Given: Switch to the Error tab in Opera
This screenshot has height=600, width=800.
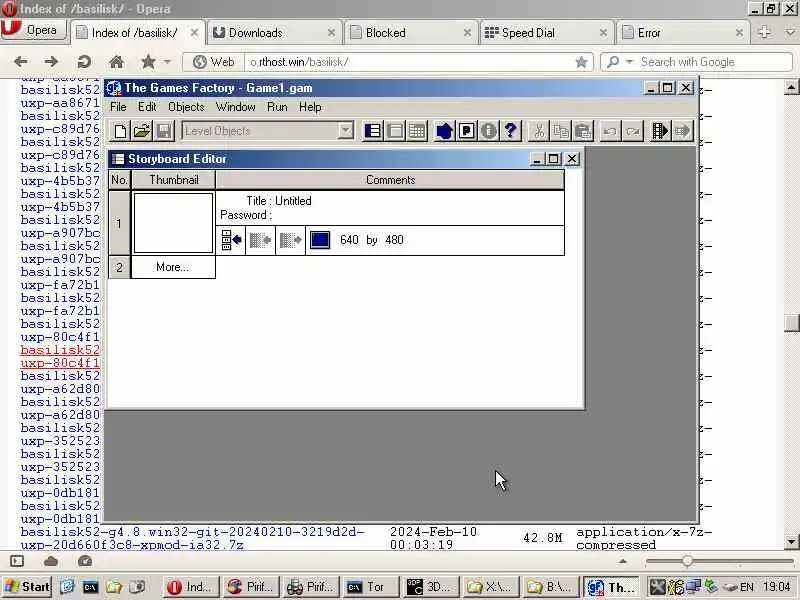Looking at the screenshot, I should point(683,33).
